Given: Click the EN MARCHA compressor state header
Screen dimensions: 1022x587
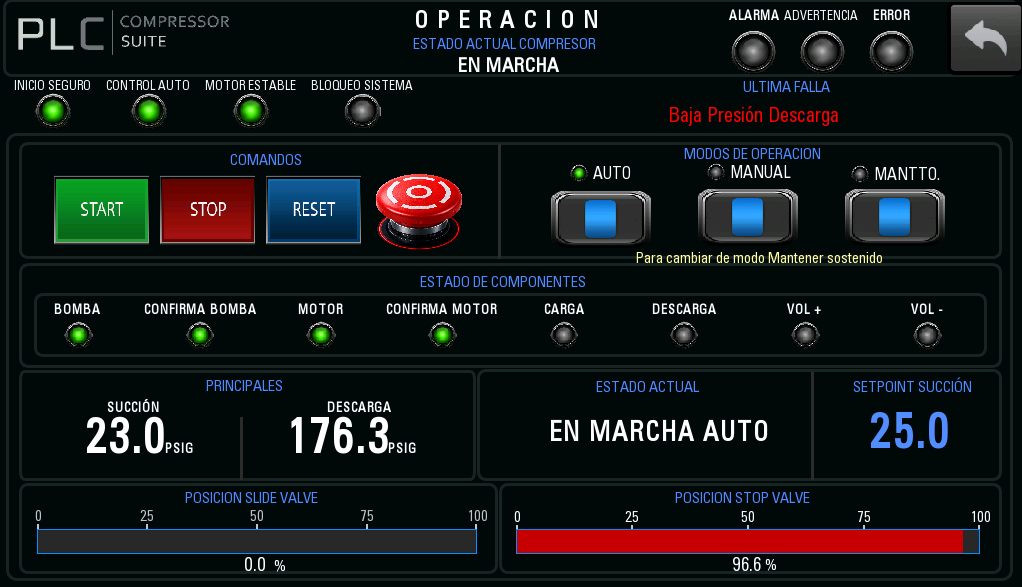Looking at the screenshot, I should 508,65.
